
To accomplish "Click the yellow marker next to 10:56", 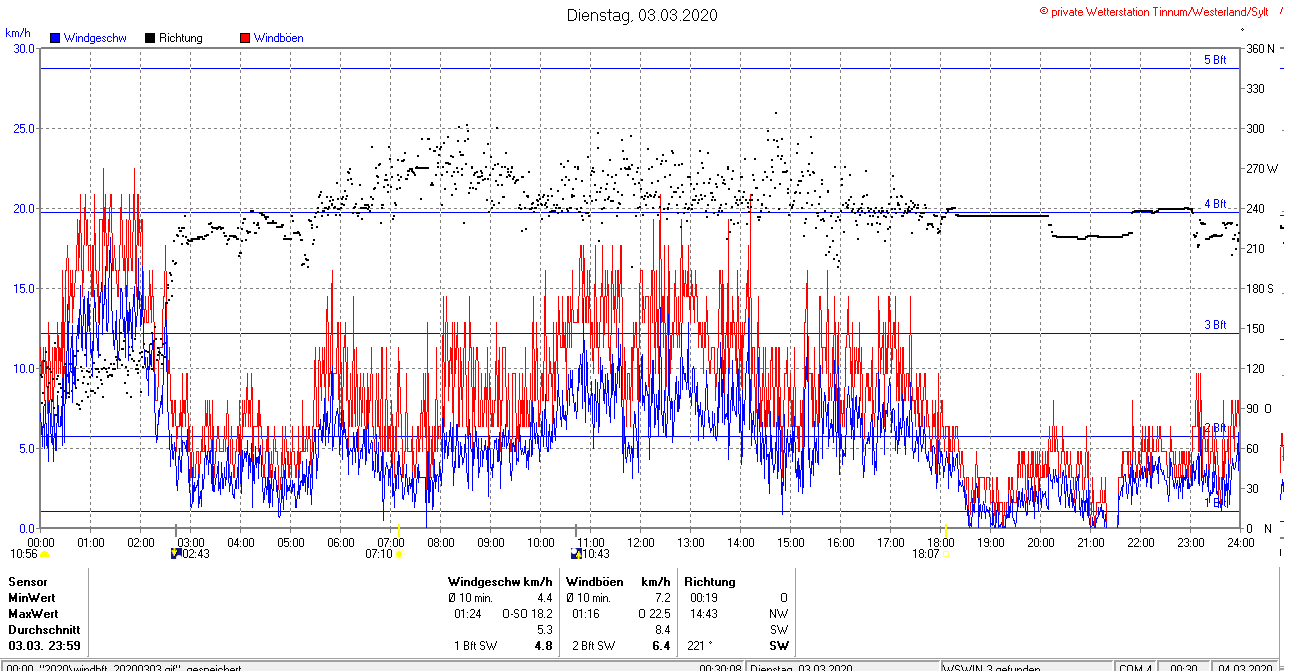I will pos(44,554).
